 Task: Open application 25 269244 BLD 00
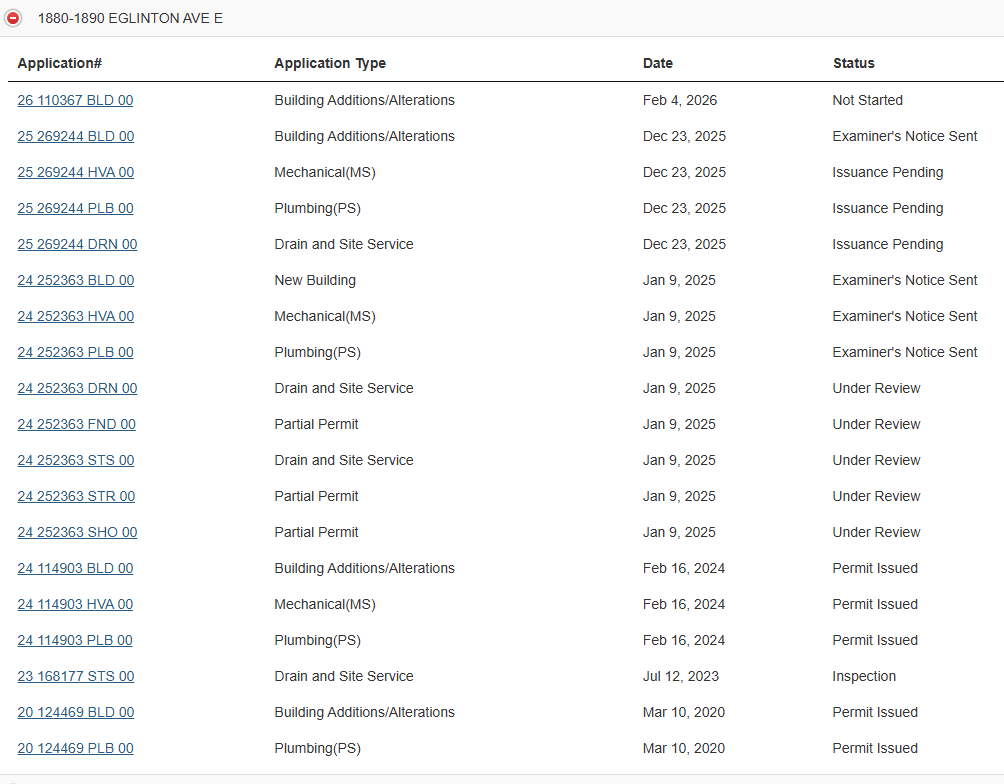75,136
